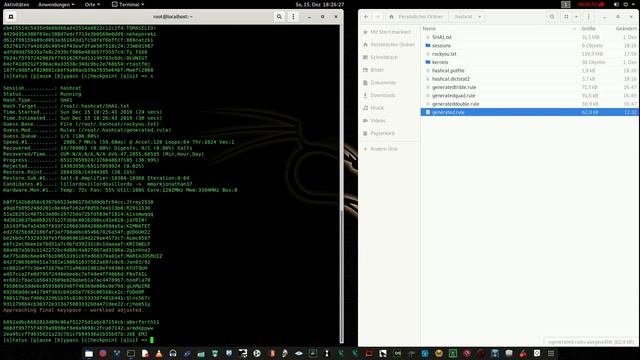Open the file manager three-dot menu
Viewport: 640px width, 360px height.
pyautogui.click(x=589, y=17)
